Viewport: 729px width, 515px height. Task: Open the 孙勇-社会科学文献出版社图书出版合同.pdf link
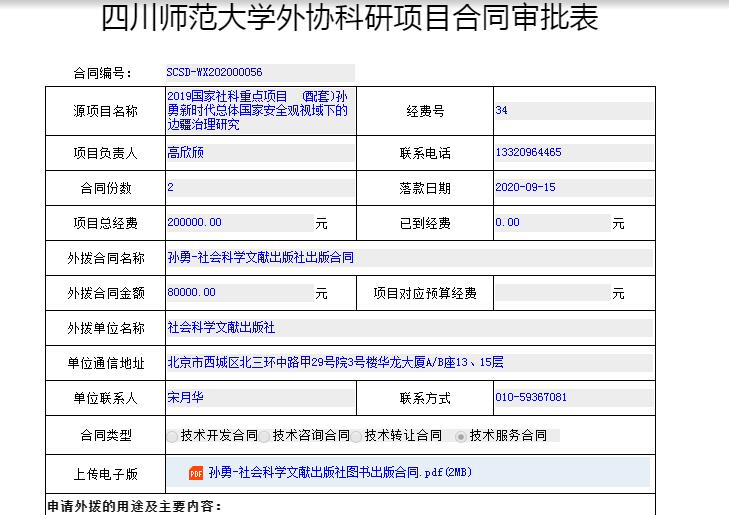point(340,472)
